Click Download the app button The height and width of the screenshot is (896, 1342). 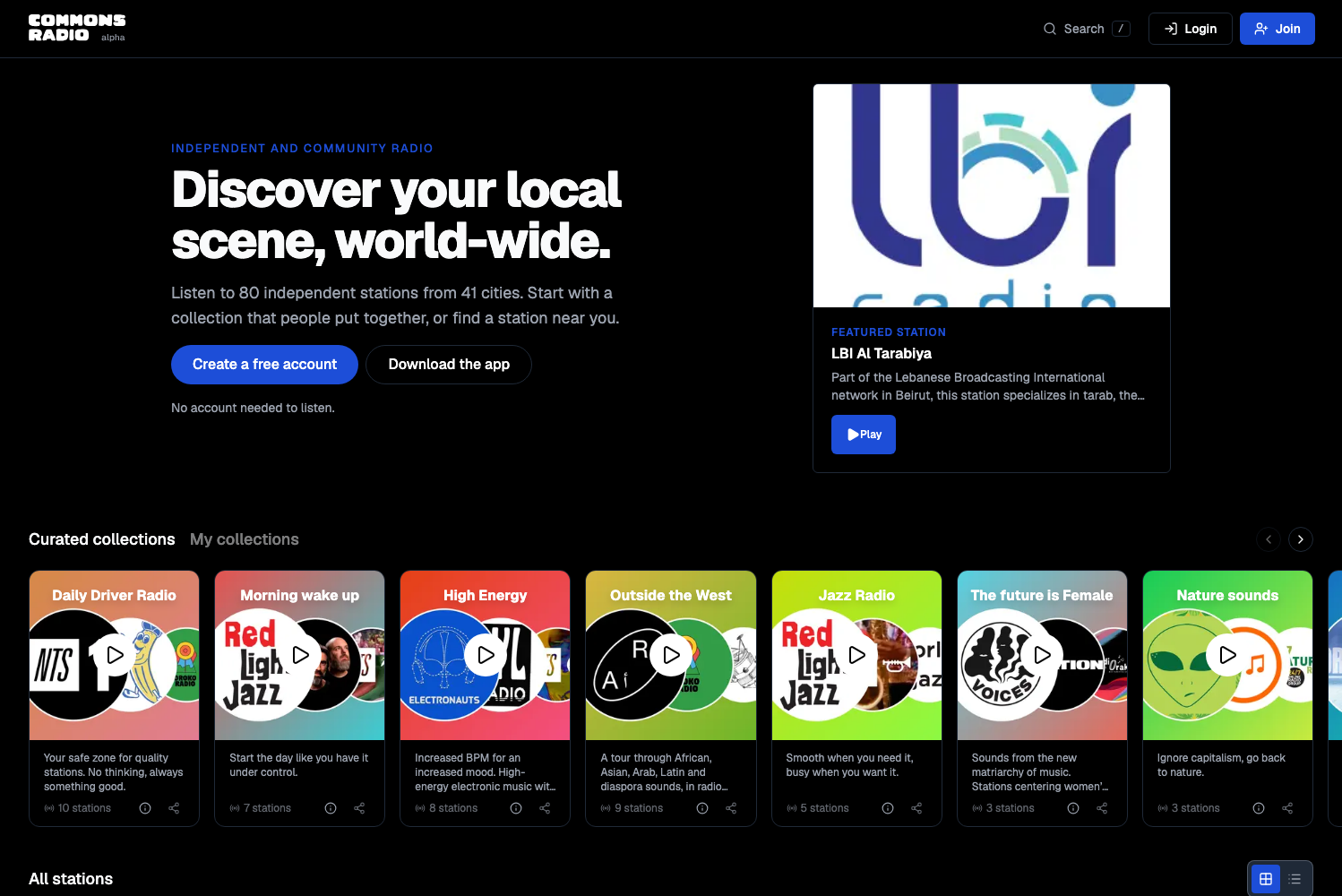[x=449, y=365]
